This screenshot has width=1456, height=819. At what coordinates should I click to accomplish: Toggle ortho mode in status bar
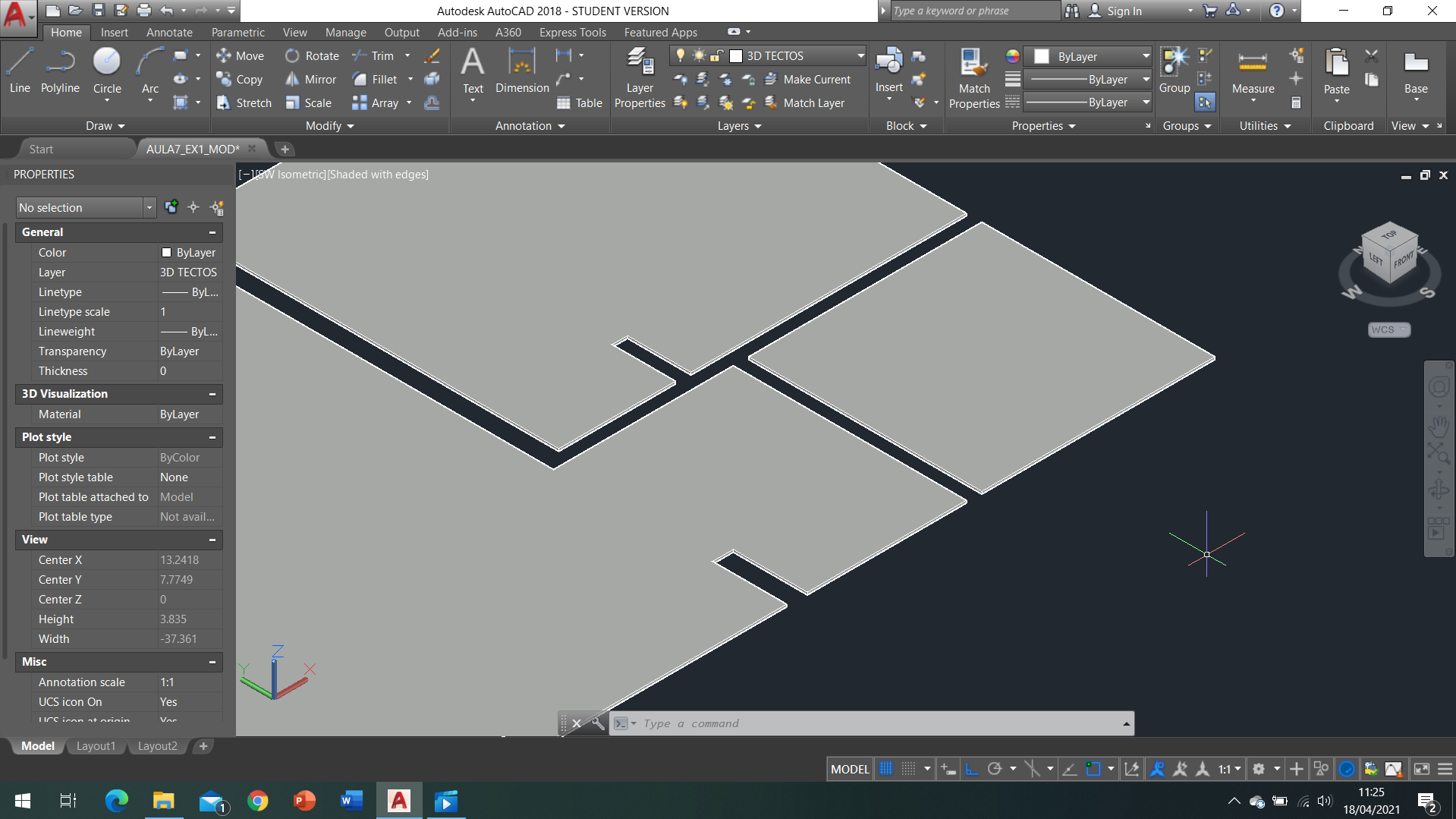[972, 769]
